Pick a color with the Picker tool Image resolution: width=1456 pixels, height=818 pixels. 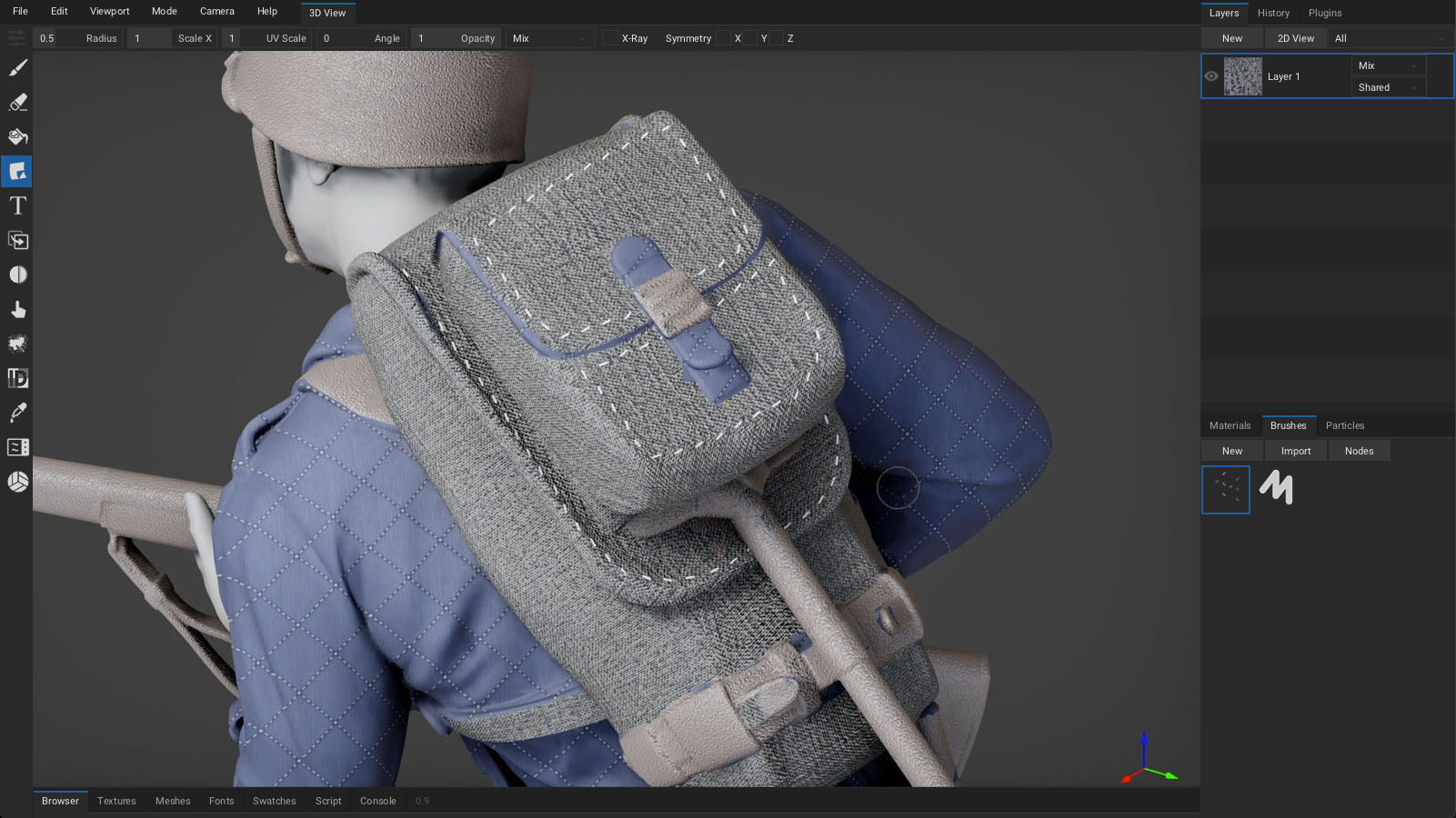[16, 412]
